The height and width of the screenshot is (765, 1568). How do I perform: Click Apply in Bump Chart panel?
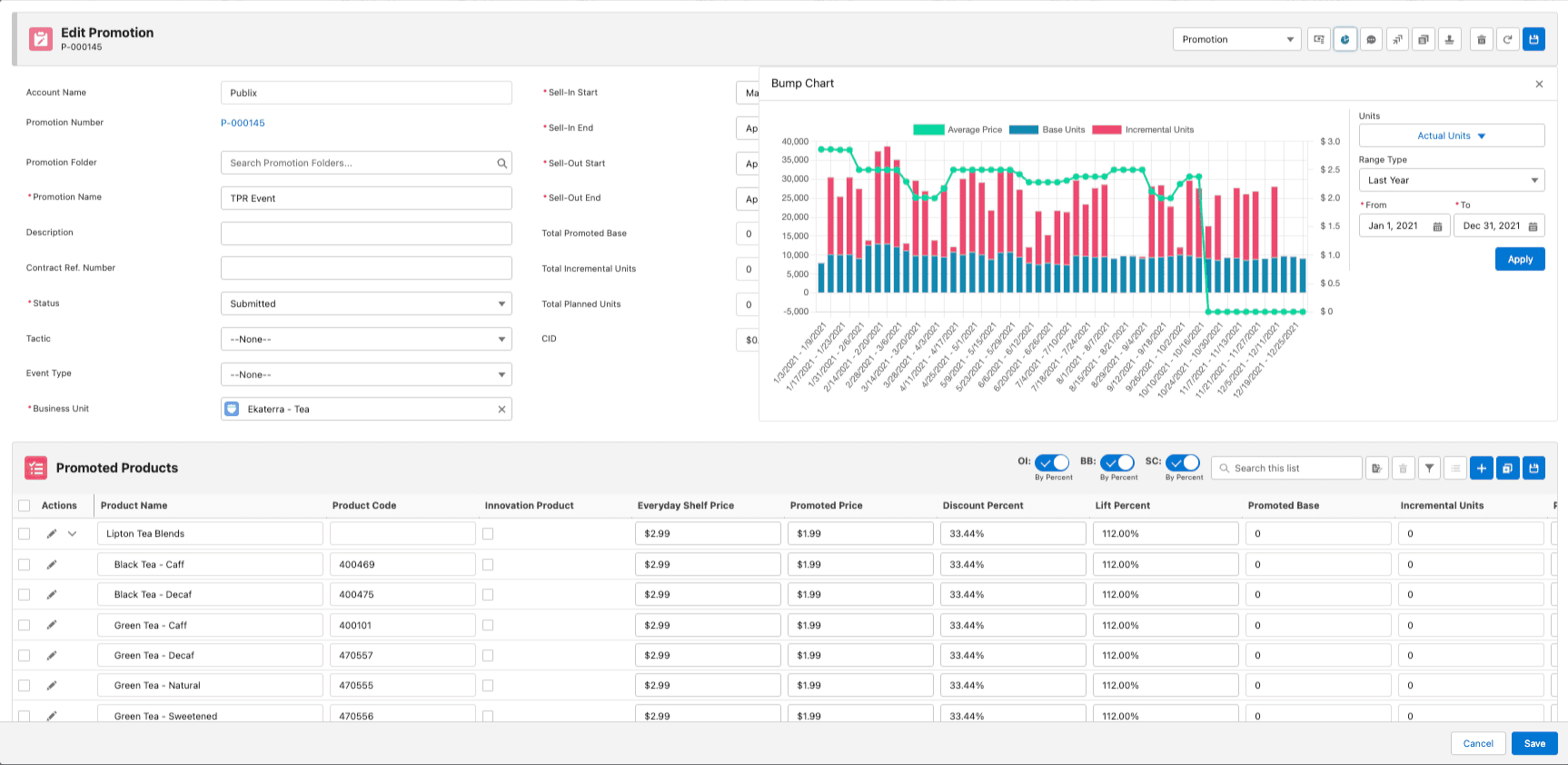pyautogui.click(x=1520, y=260)
